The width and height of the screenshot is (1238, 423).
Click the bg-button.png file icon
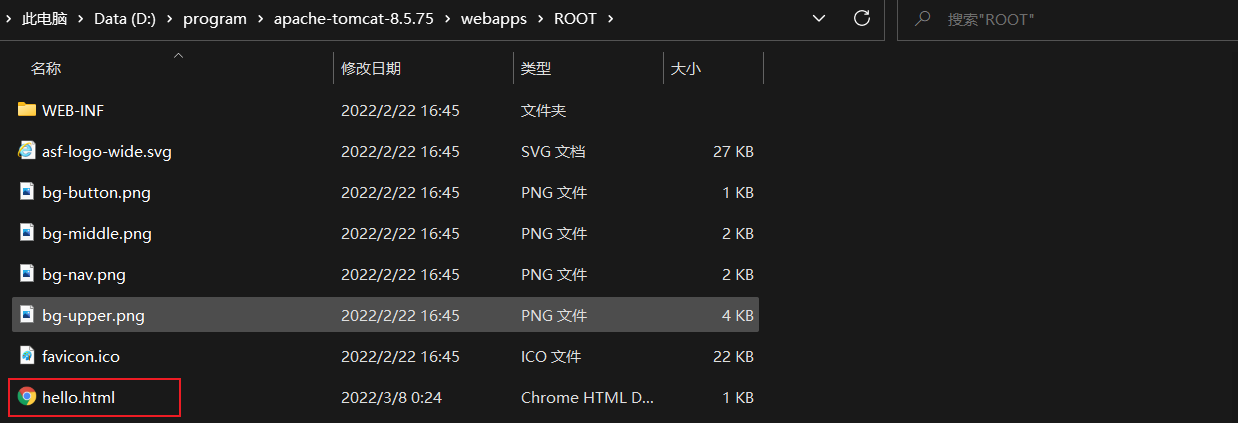[27, 192]
